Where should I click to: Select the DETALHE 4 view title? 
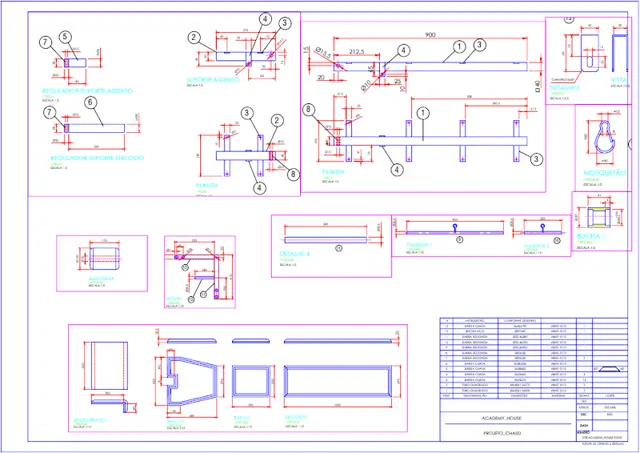pyautogui.click(x=295, y=254)
